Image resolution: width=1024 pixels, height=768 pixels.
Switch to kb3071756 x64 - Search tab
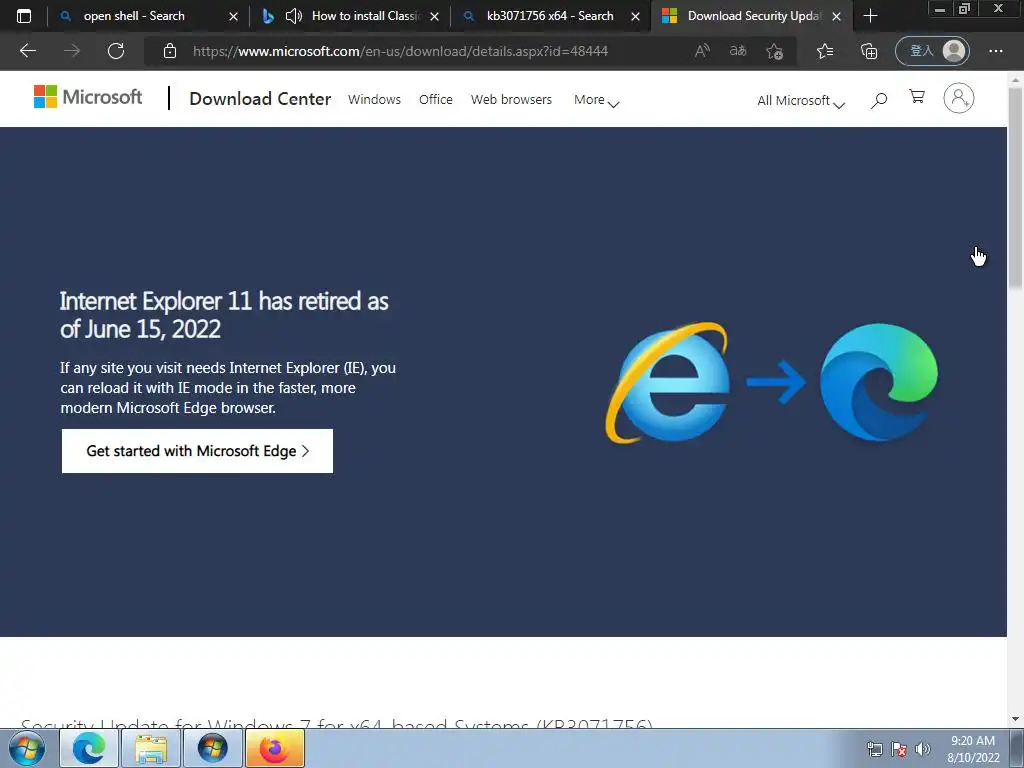pyautogui.click(x=550, y=16)
